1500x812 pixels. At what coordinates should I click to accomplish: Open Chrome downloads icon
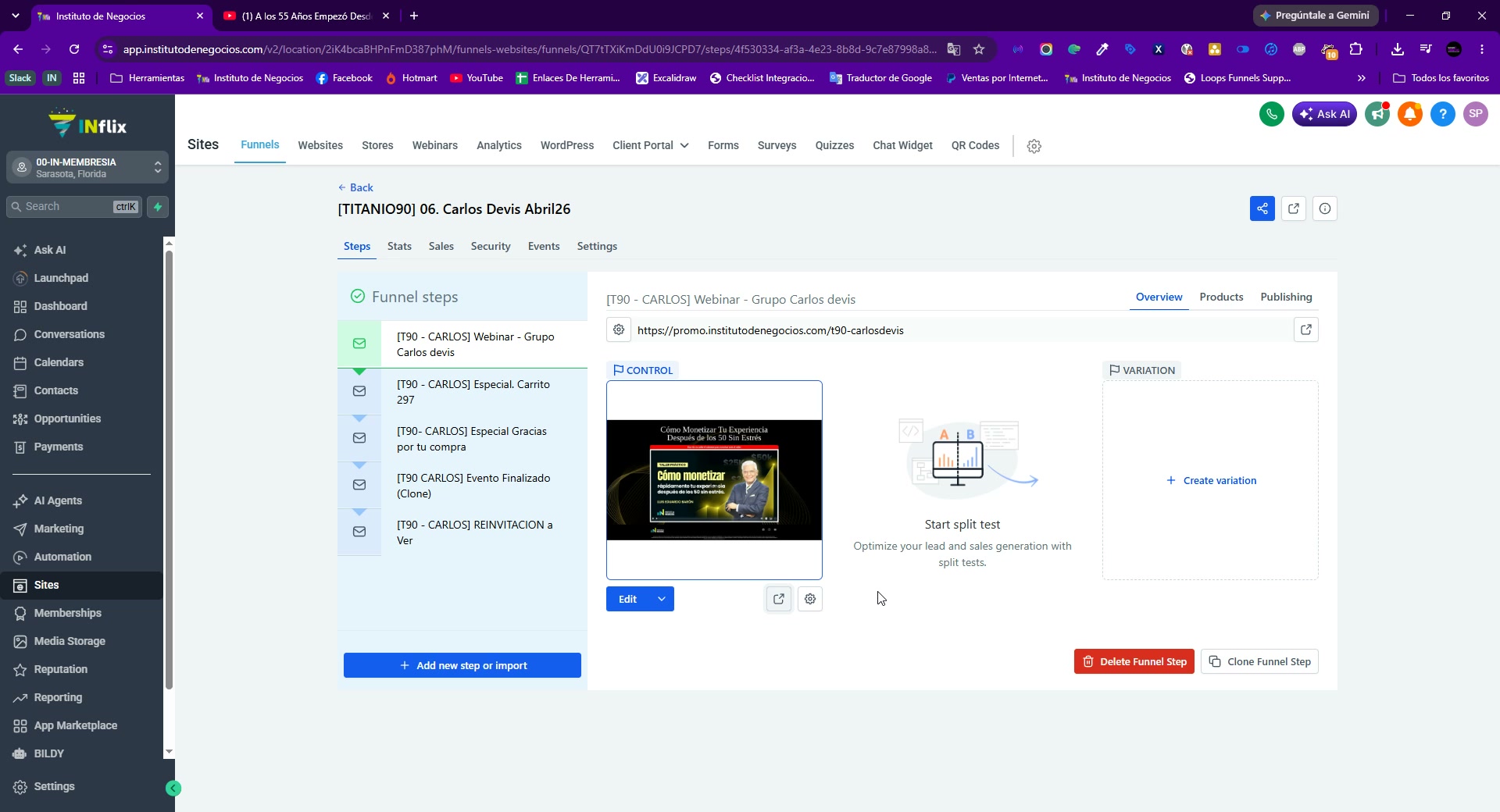click(x=1398, y=49)
